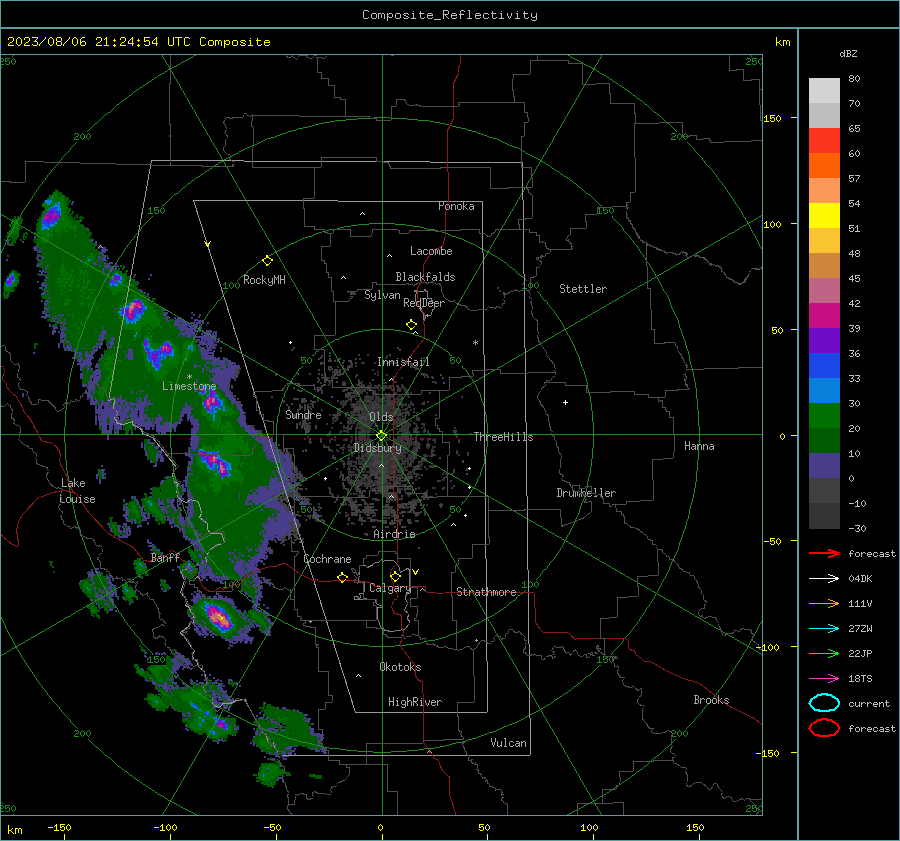Click the cyan 27ZW arrow icon
This screenshot has height=841, width=900.
click(824, 629)
